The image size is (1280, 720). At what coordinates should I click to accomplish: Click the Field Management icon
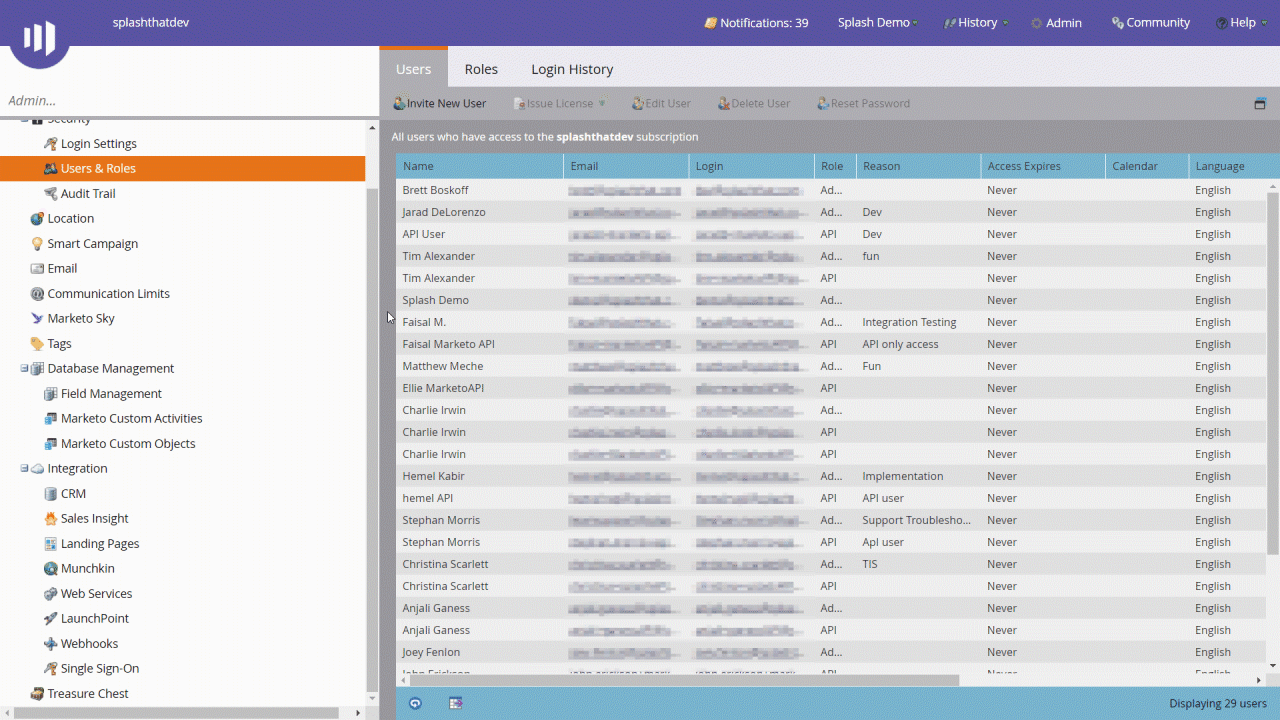50,394
